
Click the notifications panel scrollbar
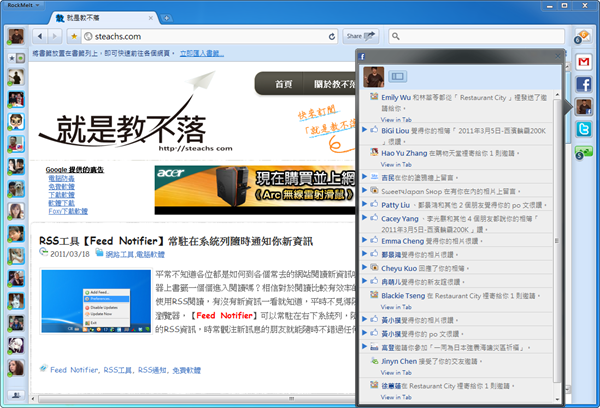point(557,240)
